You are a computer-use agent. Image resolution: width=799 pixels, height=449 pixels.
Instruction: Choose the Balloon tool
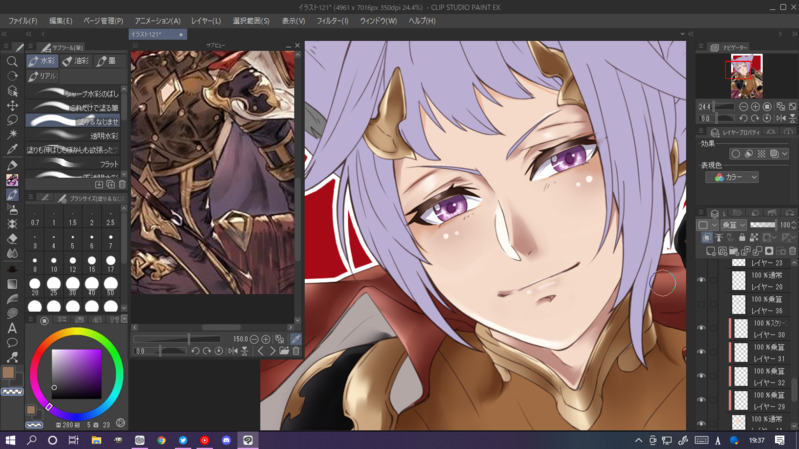(x=12, y=342)
